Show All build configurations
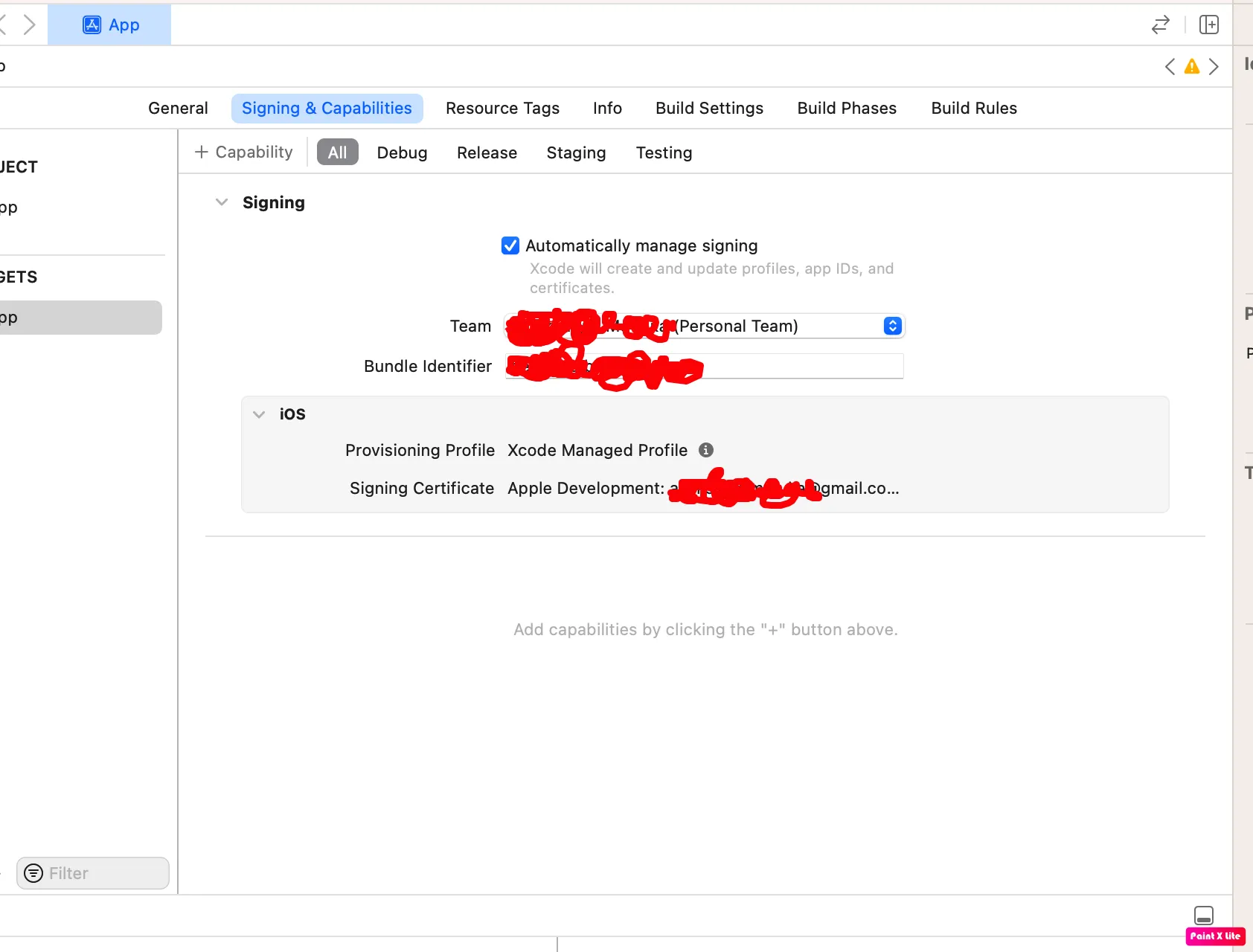 tap(338, 152)
